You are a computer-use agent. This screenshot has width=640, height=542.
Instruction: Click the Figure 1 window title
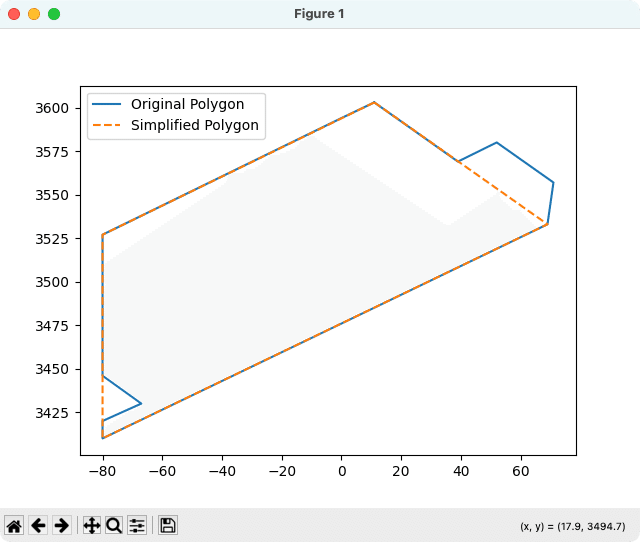pos(320,14)
